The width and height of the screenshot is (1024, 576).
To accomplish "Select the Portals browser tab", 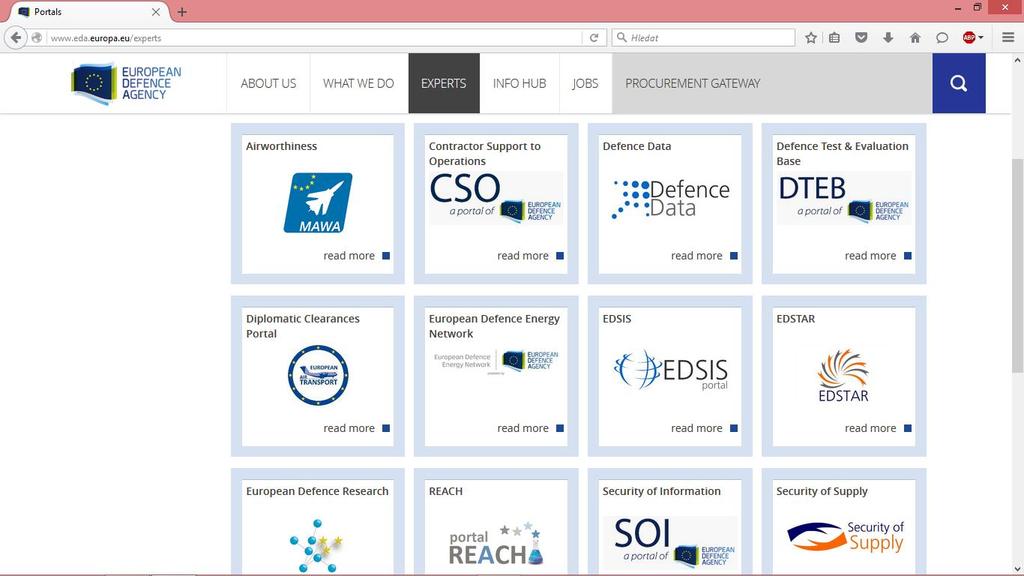I will coord(88,12).
